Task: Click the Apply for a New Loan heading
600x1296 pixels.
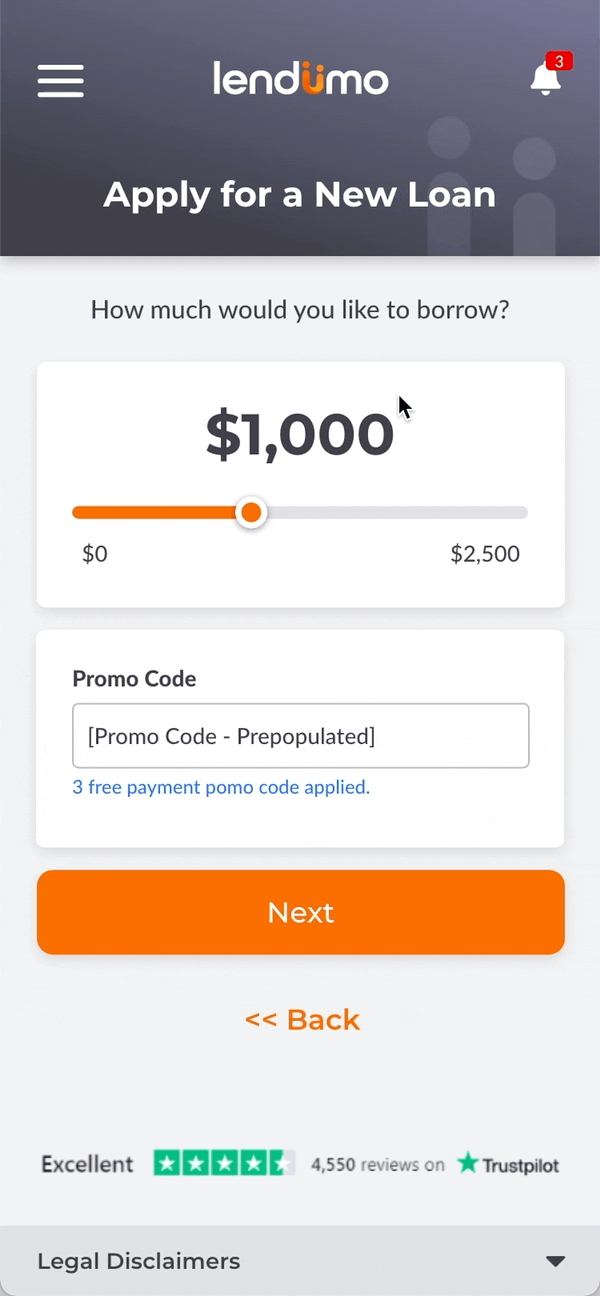Action: [300, 194]
